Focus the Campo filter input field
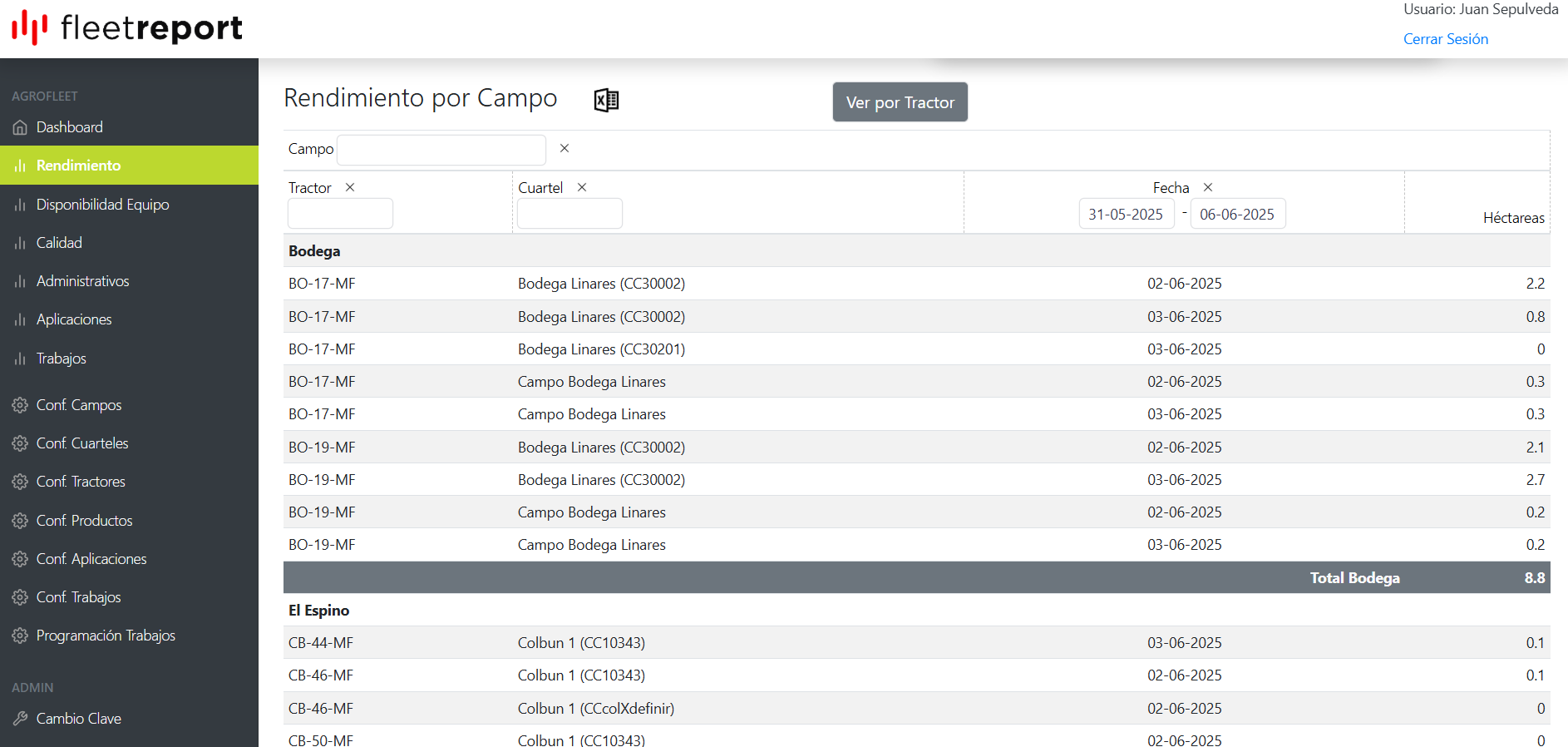The height and width of the screenshot is (747, 1568). 441,150
